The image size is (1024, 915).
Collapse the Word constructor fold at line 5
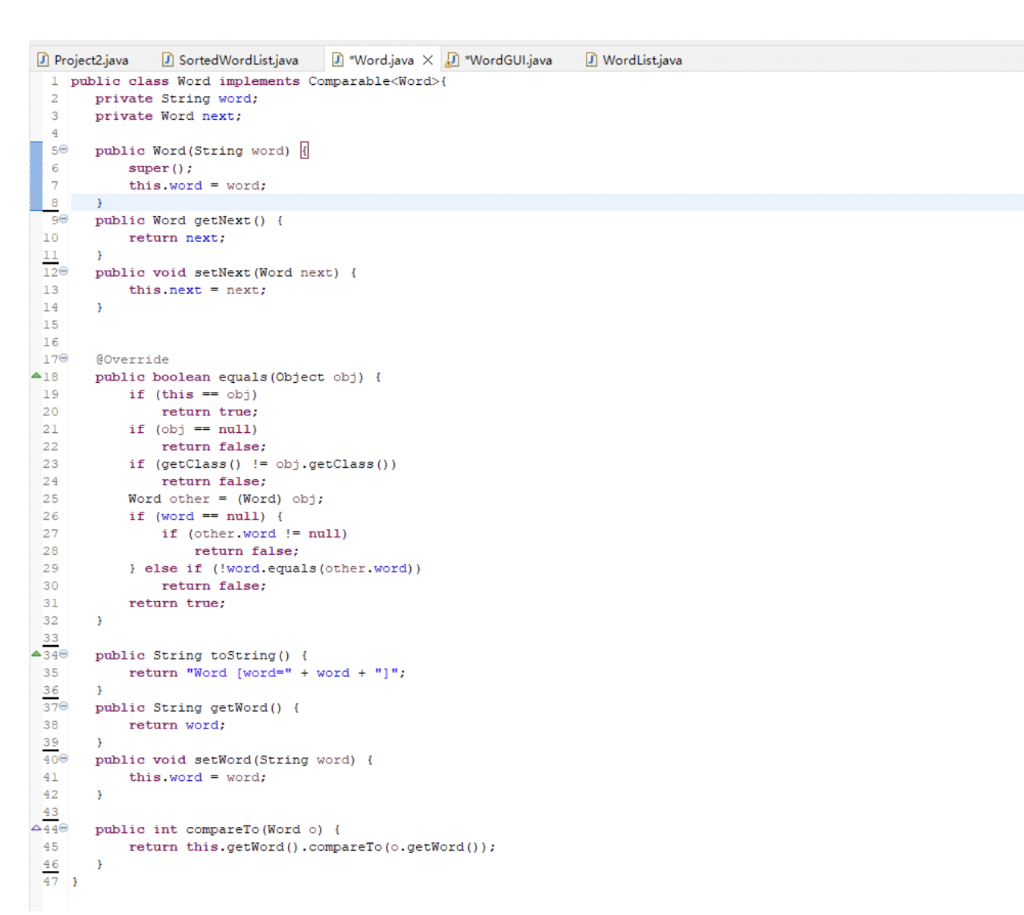point(63,150)
